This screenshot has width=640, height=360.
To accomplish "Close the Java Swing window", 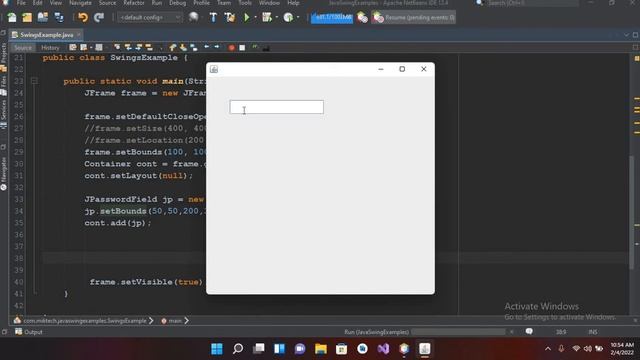I will (x=424, y=69).
